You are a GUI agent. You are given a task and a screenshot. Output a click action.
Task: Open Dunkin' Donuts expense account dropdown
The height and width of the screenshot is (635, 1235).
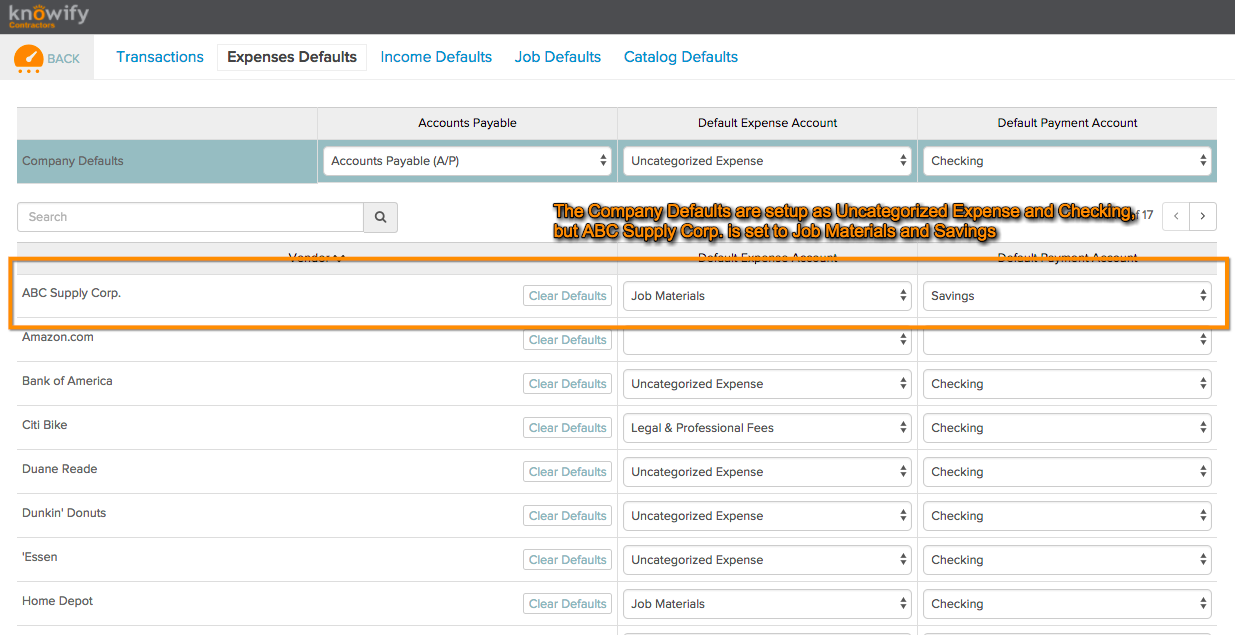click(x=767, y=516)
